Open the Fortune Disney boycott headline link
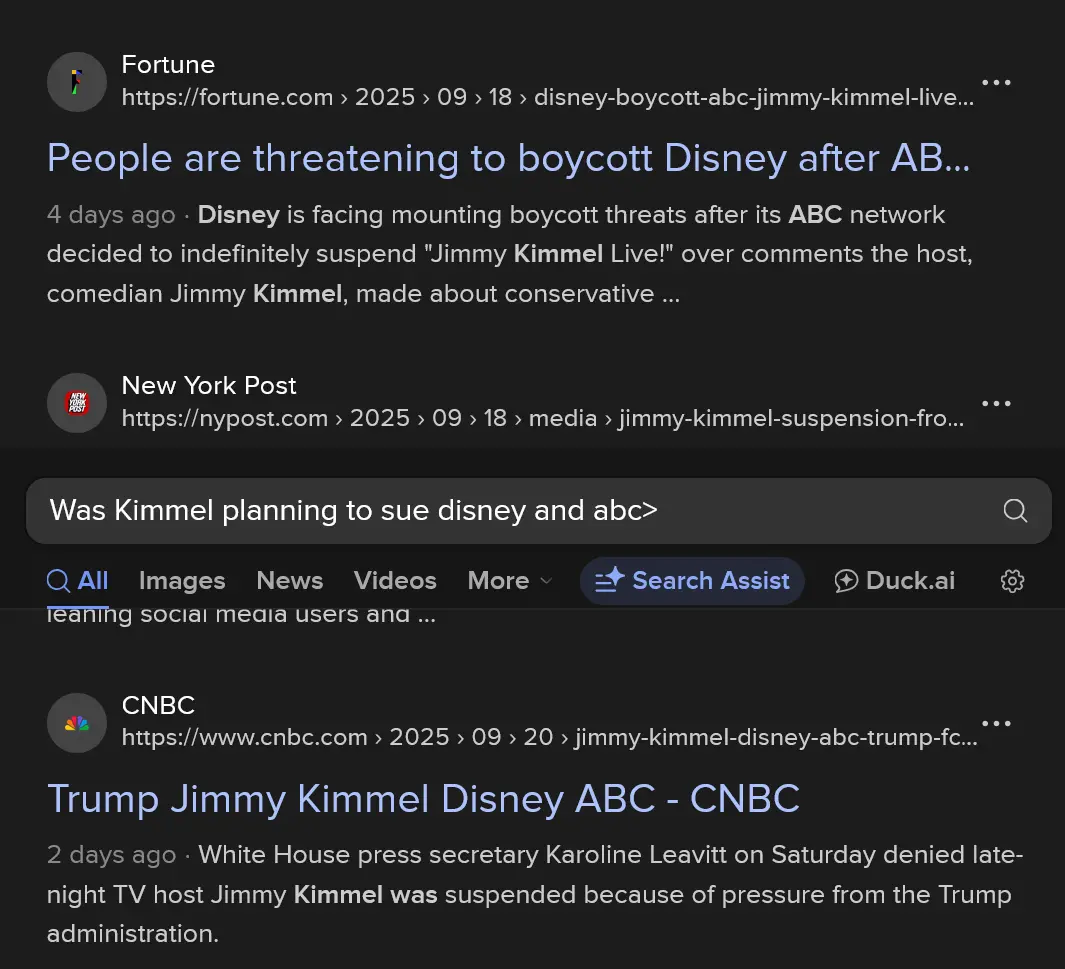Viewport: 1065px width, 969px height. (508, 158)
